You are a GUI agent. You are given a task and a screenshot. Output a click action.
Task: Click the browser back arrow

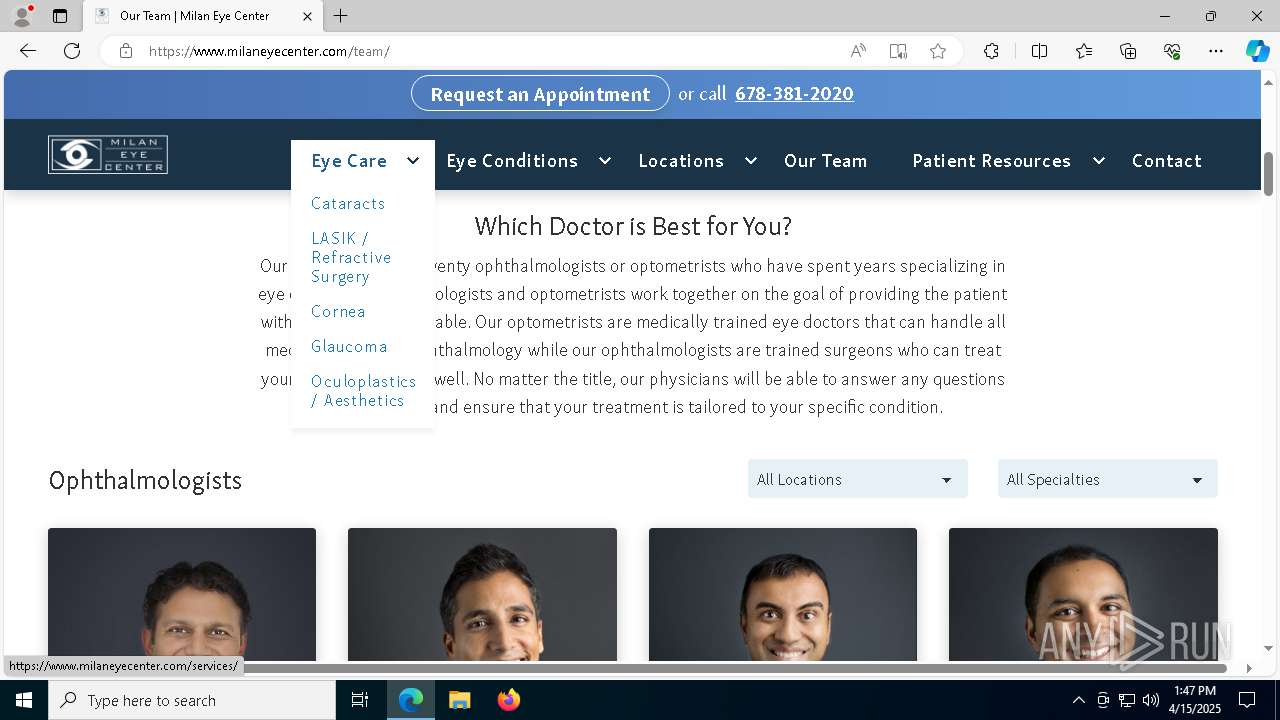[28, 51]
